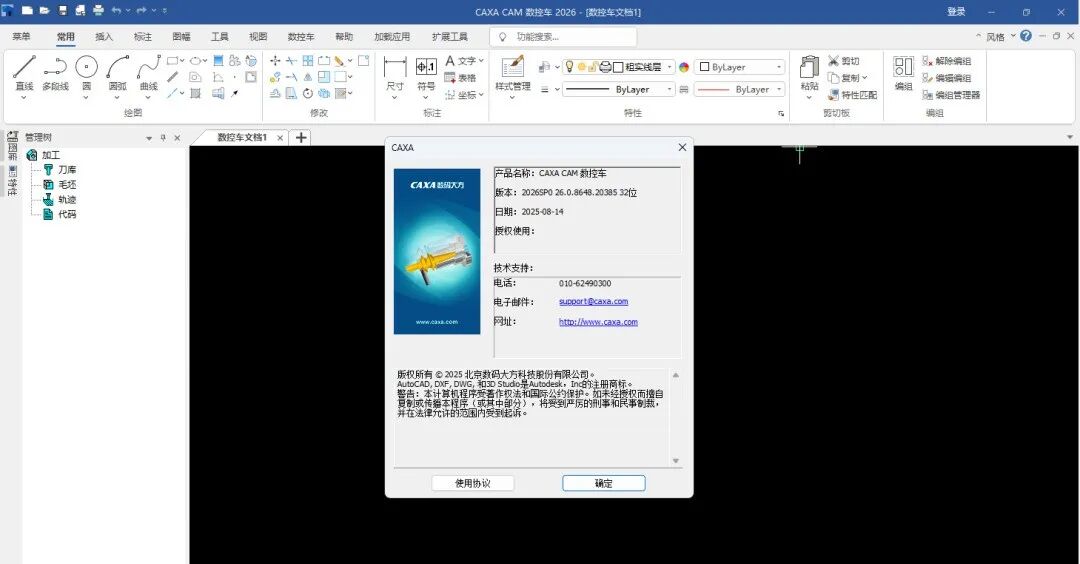This screenshot has height=564, width=1080.
Task: Open the 管理树 panel menu arrow
Action: tap(149, 138)
